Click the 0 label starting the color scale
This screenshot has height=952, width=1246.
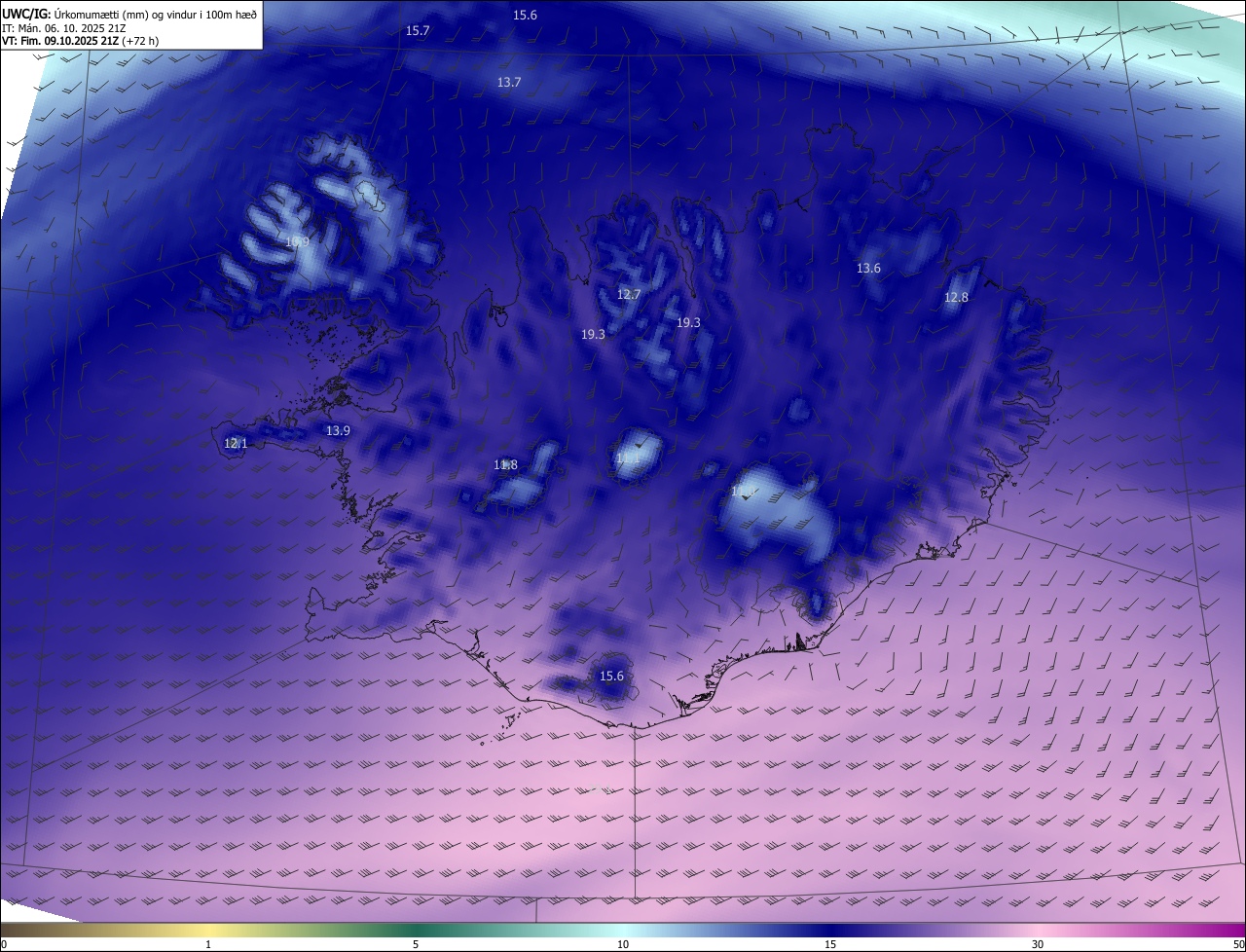[4, 944]
